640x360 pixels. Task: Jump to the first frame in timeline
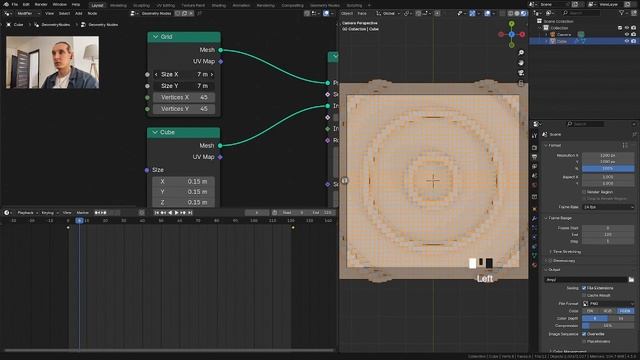(x=156, y=213)
